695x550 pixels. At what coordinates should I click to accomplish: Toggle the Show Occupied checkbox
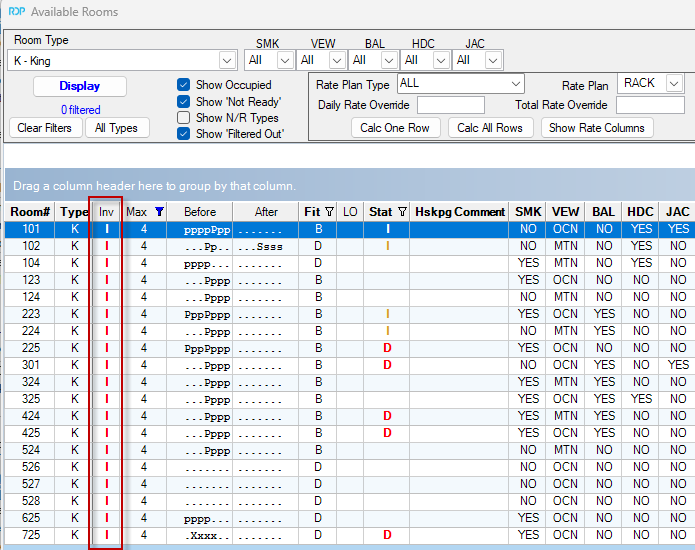pyautogui.click(x=184, y=85)
